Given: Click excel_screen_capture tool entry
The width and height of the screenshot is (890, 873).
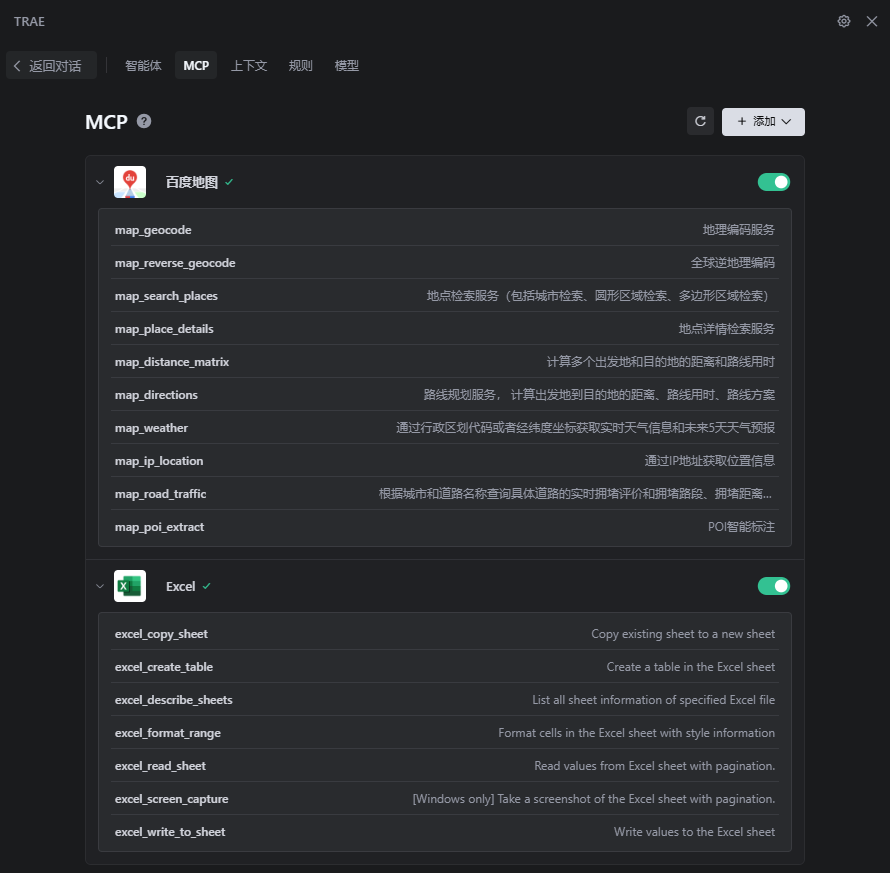Looking at the screenshot, I should [x=444, y=798].
